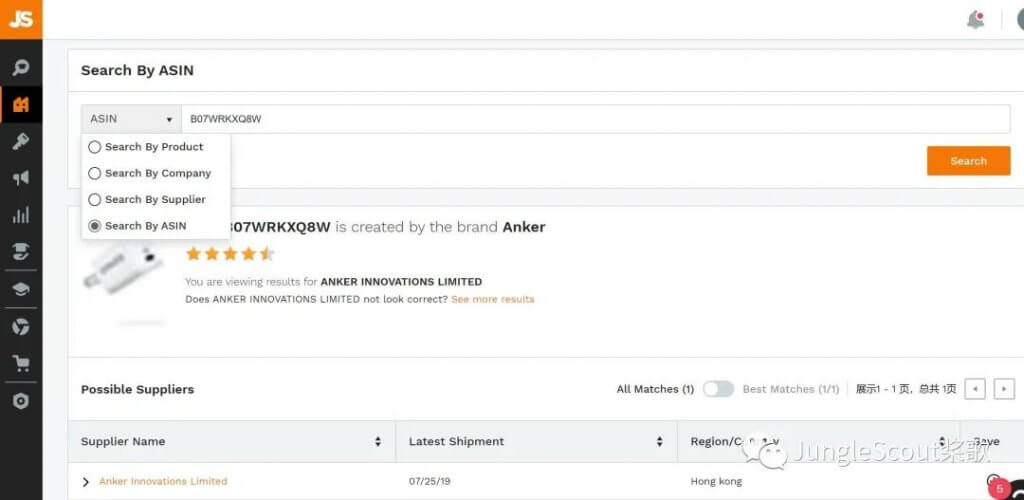Click the Jungle Scout JS logo
Screen dimensions: 1024x500
[21, 20]
